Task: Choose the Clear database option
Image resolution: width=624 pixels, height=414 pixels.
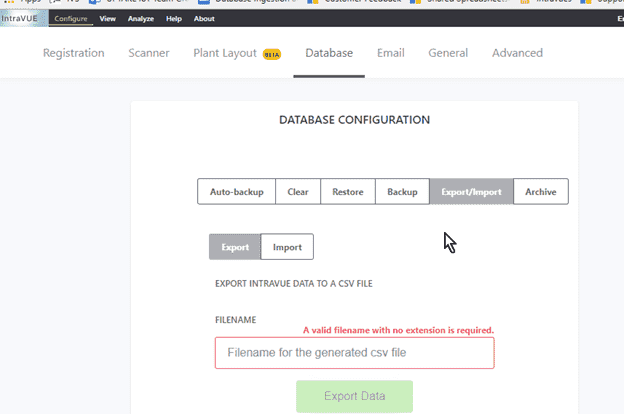Action: point(298,191)
